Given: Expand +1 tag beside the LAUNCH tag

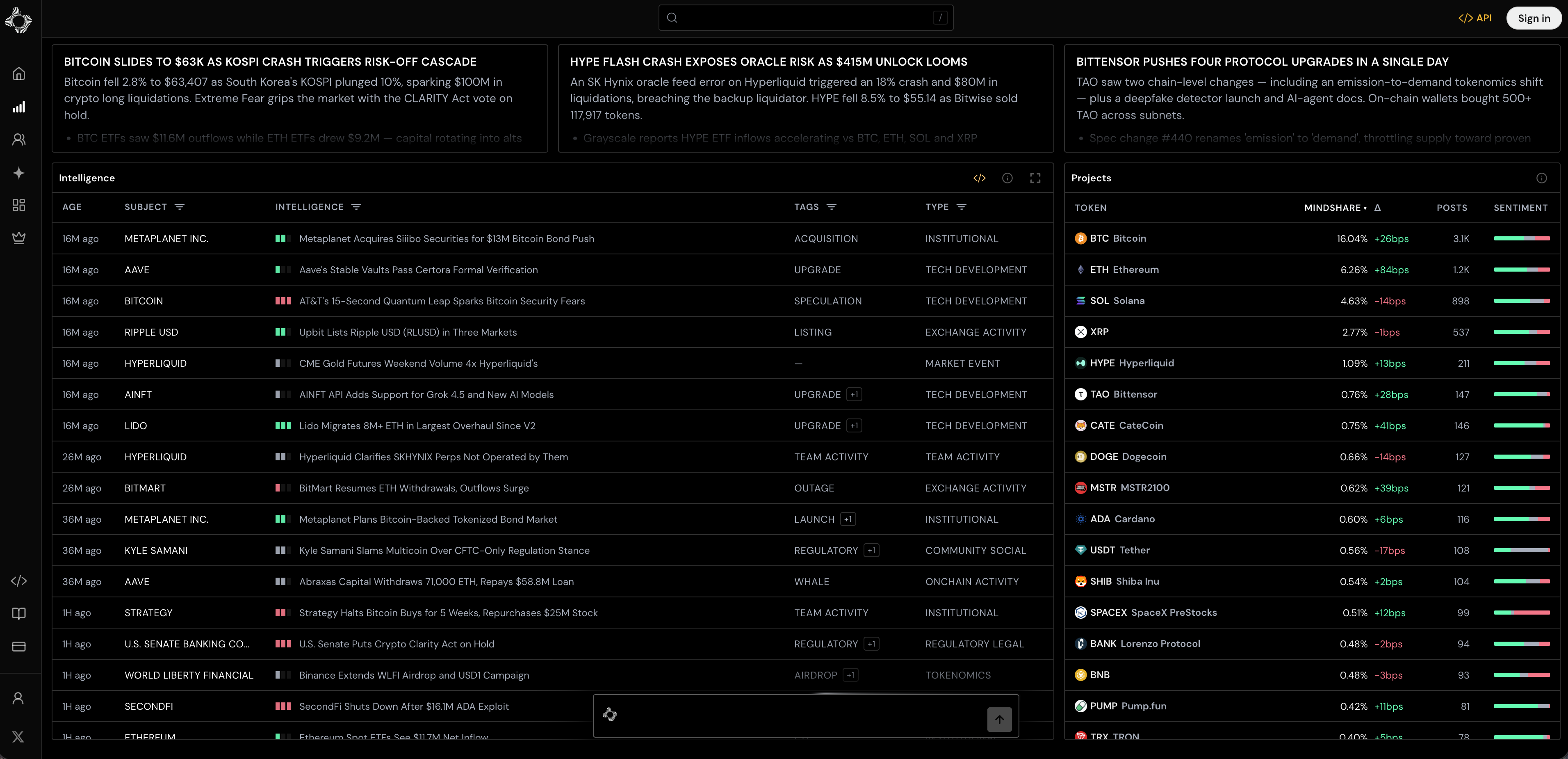Looking at the screenshot, I should point(848,519).
